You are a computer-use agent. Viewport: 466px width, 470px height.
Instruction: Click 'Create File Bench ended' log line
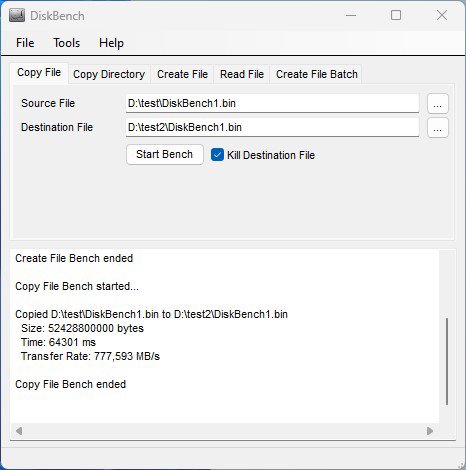(x=74, y=258)
